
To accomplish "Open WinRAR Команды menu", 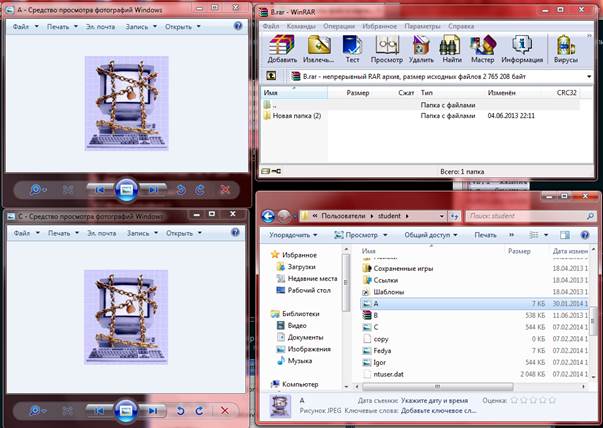I will [301, 26].
